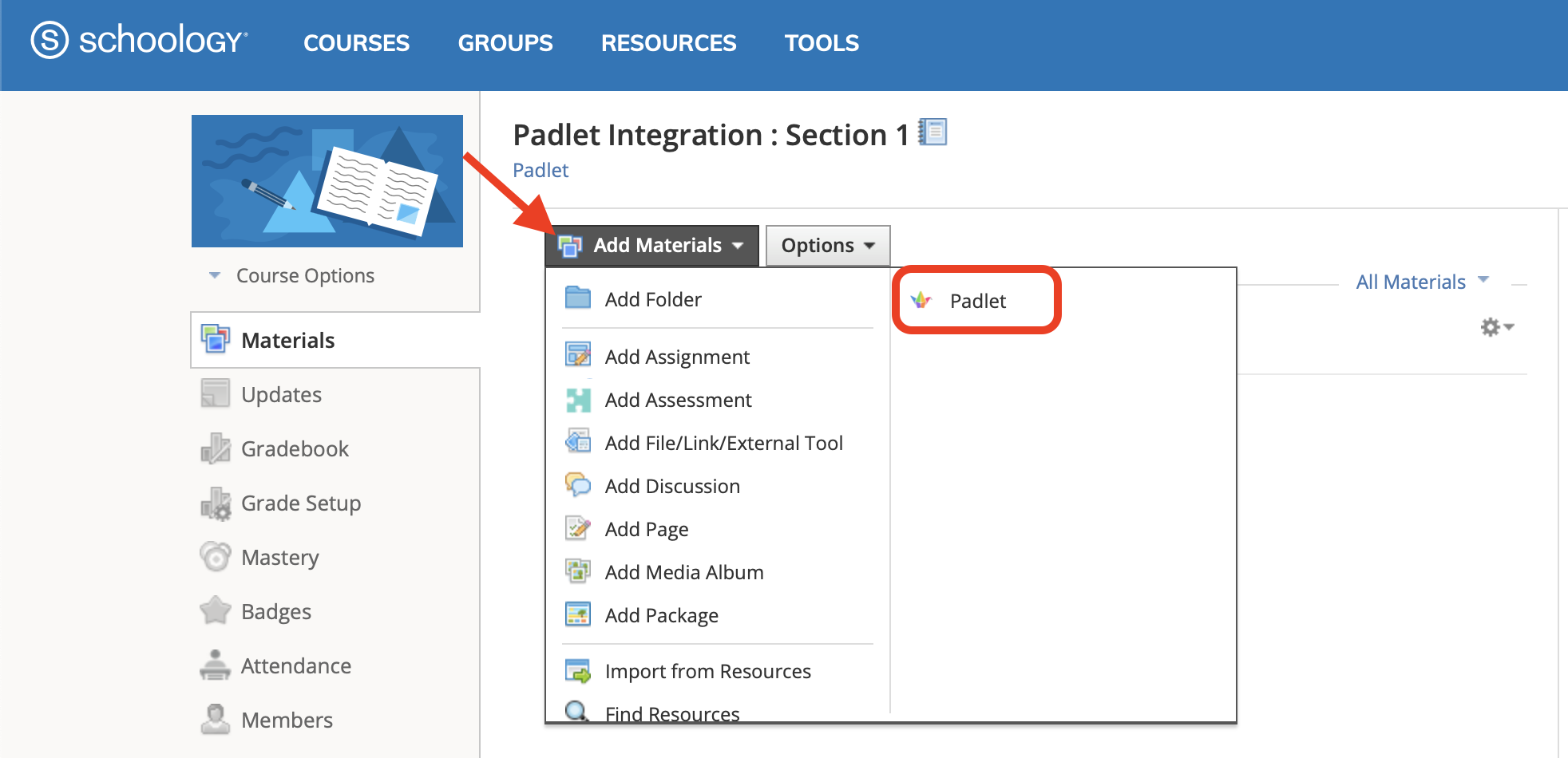This screenshot has width=1568, height=758.
Task: Click the Add Page pencil icon
Action: [x=578, y=527]
